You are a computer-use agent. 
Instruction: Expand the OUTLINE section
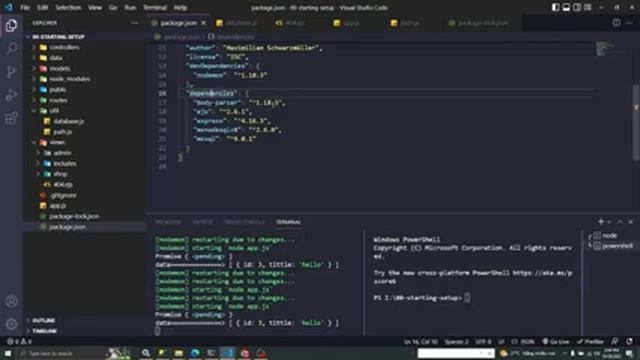(x=44, y=320)
